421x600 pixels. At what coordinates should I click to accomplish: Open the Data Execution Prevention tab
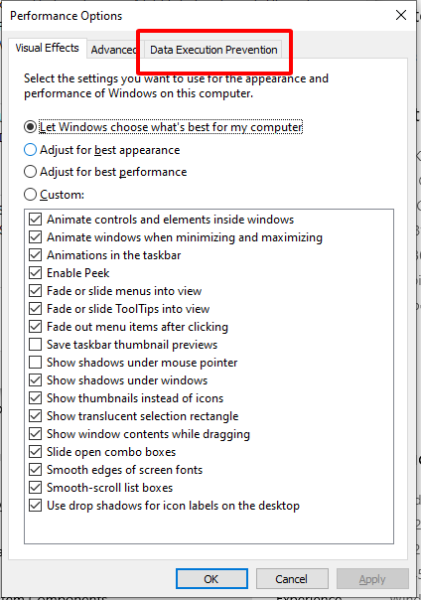pos(213,50)
